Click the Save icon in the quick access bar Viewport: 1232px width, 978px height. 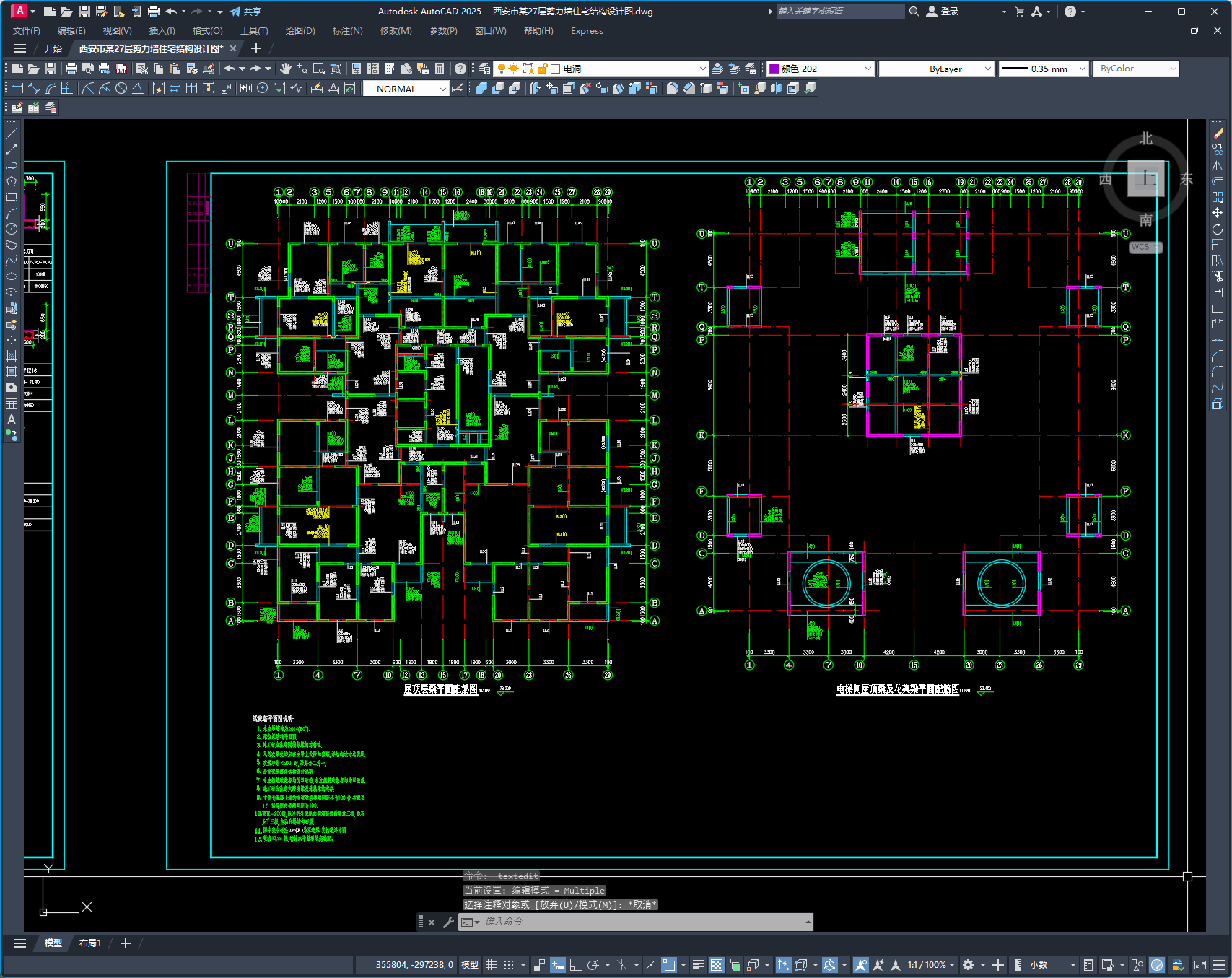[84, 12]
